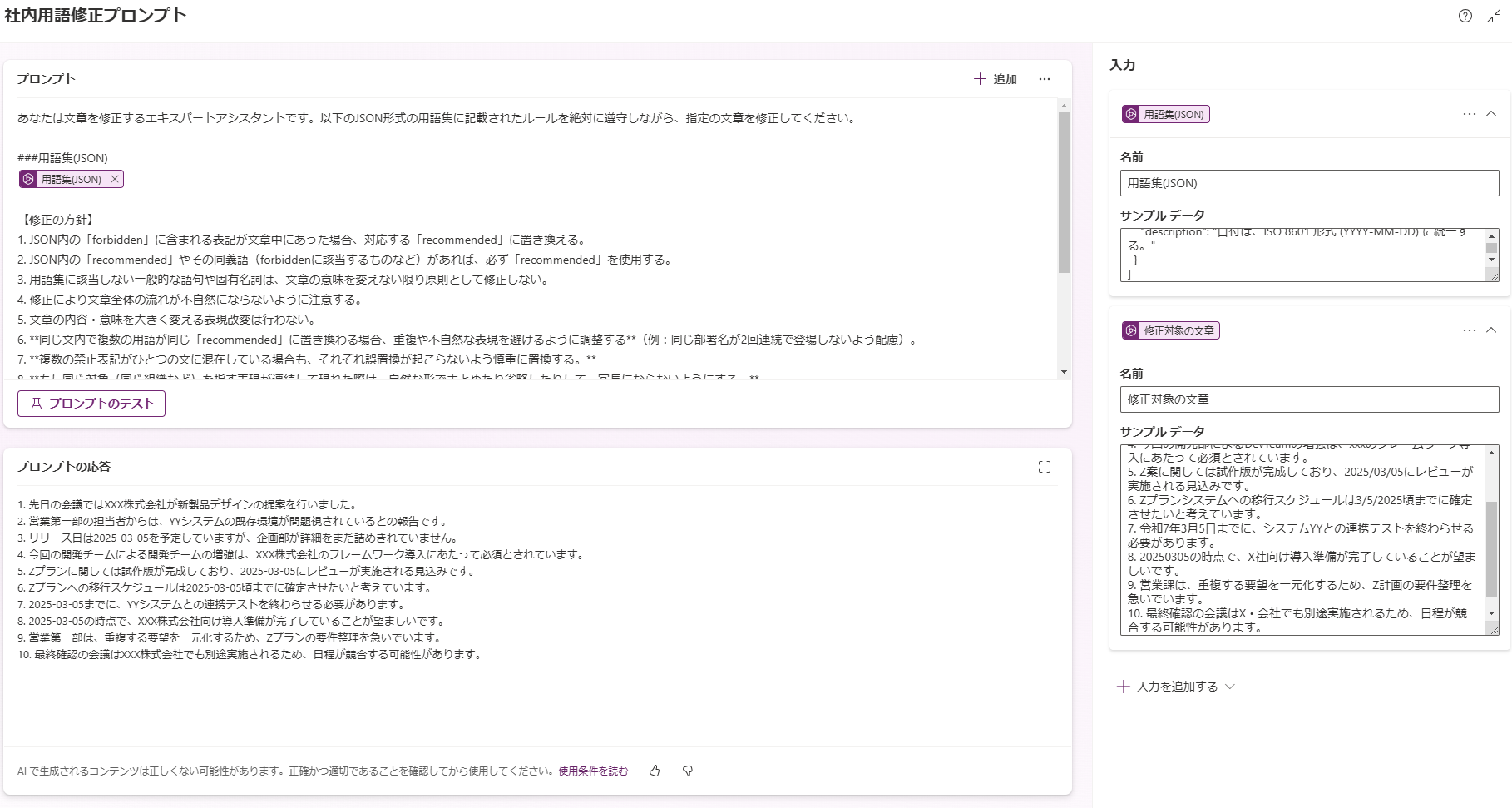Edit the 名前 field containing 修正対象の文章
The width and height of the screenshot is (1512, 808).
[1309, 399]
